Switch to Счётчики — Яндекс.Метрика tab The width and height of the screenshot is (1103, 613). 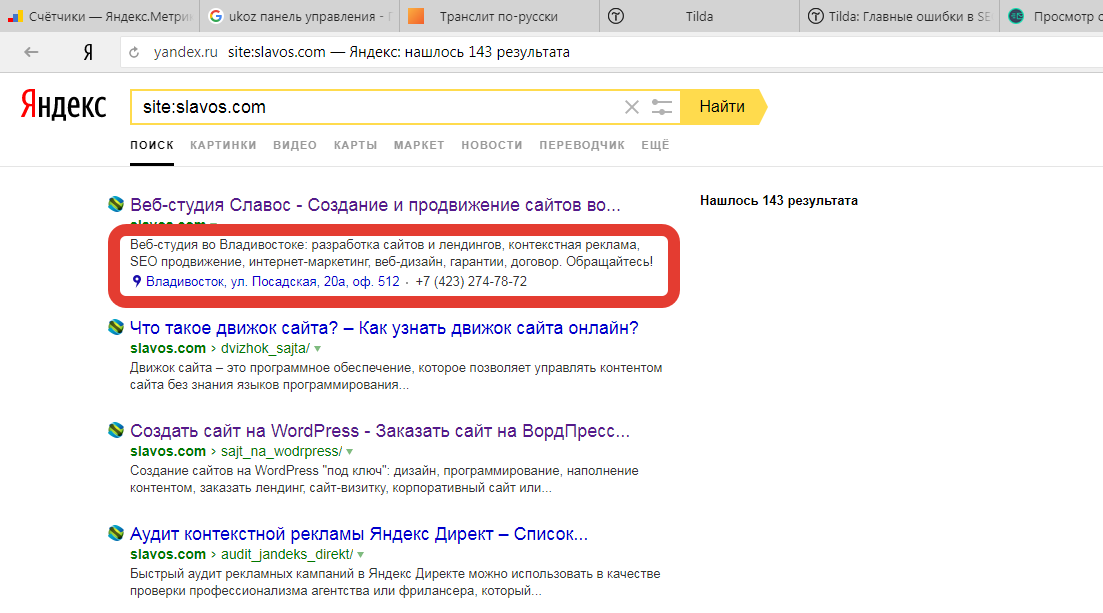point(100,16)
